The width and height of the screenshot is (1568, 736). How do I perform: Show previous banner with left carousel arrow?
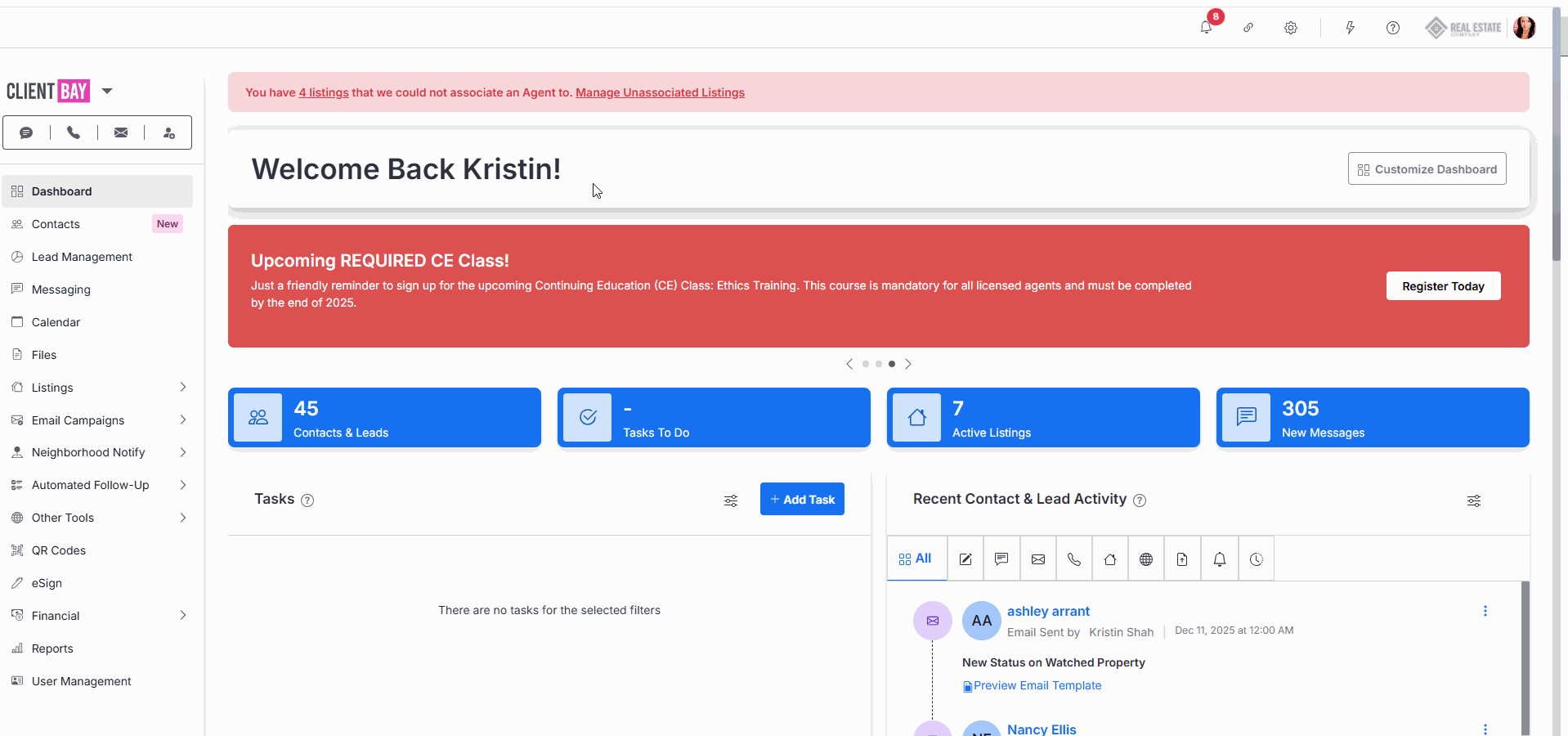pos(849,364)
